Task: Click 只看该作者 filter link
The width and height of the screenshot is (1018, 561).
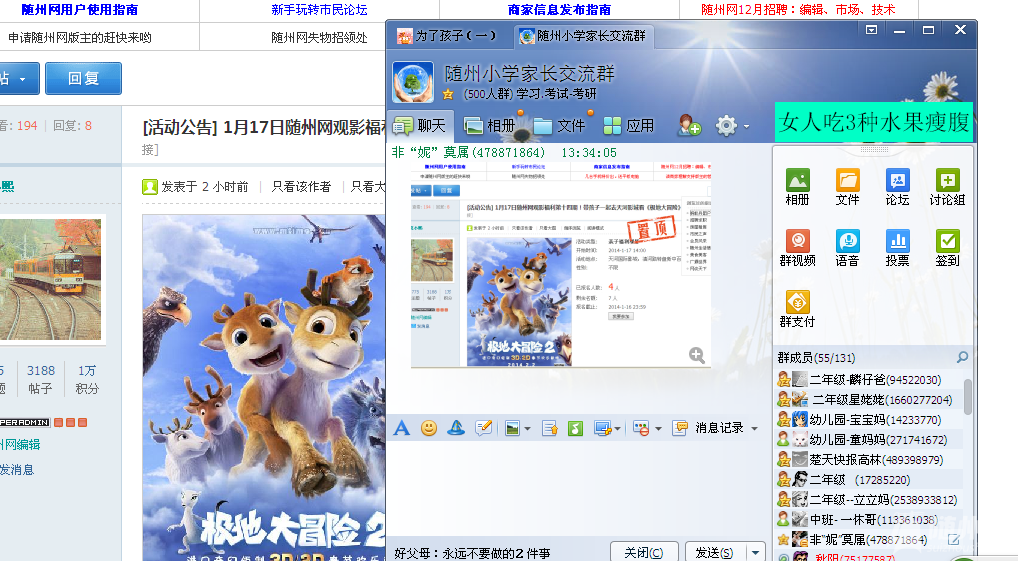Action: (301, 187)
